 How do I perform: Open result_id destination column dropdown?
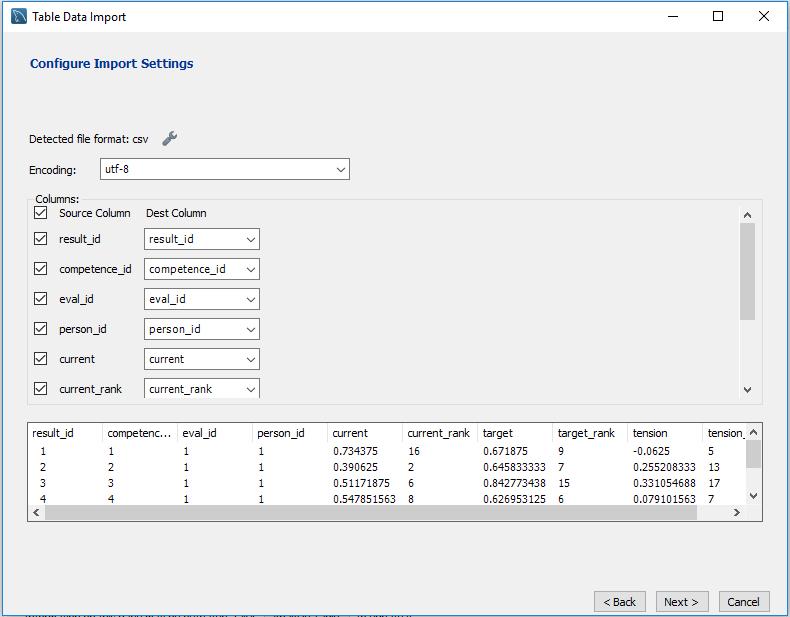(x=202, y=239)
